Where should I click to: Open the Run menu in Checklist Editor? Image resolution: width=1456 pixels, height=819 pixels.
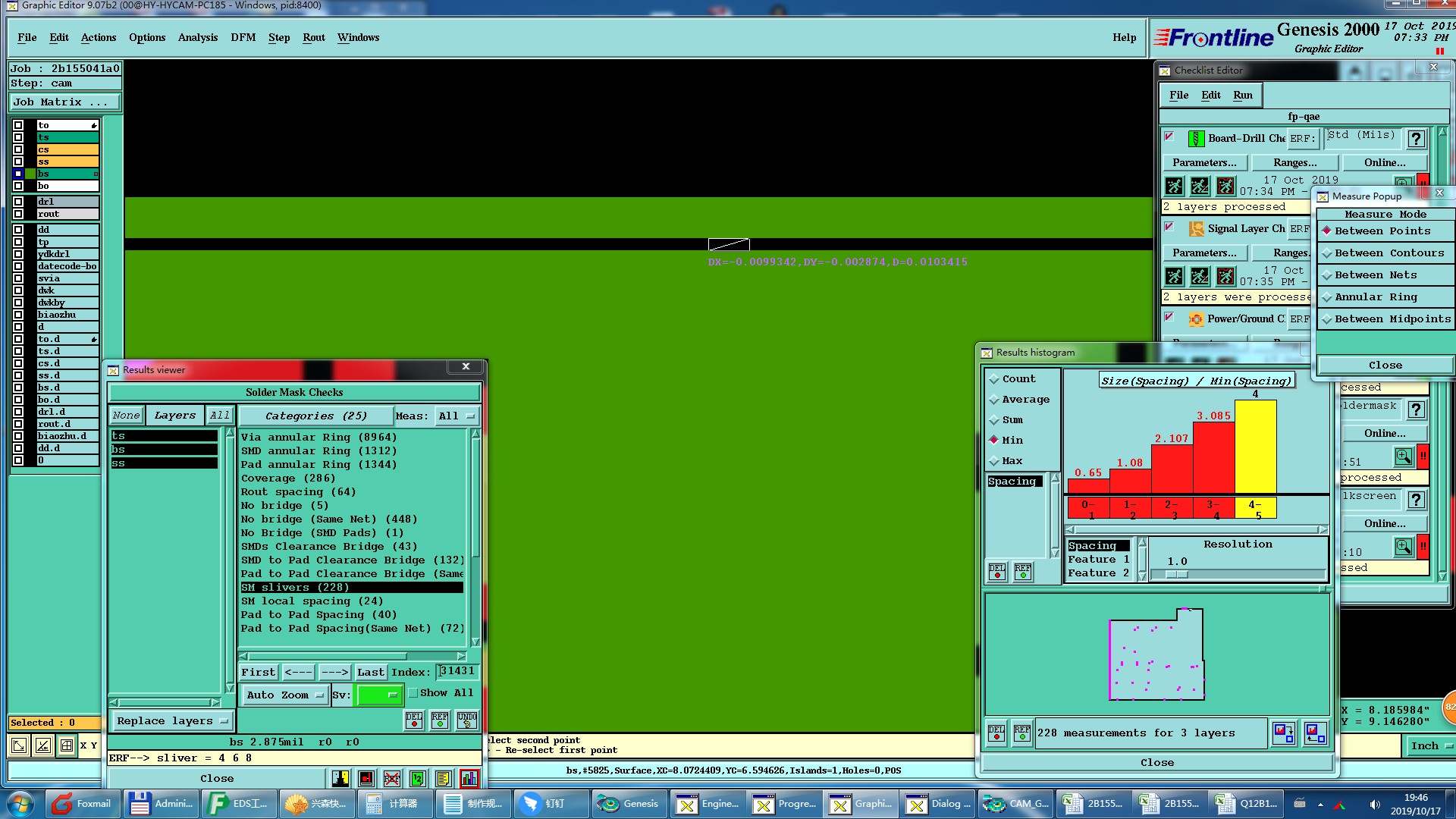[x=1242, y=95]
